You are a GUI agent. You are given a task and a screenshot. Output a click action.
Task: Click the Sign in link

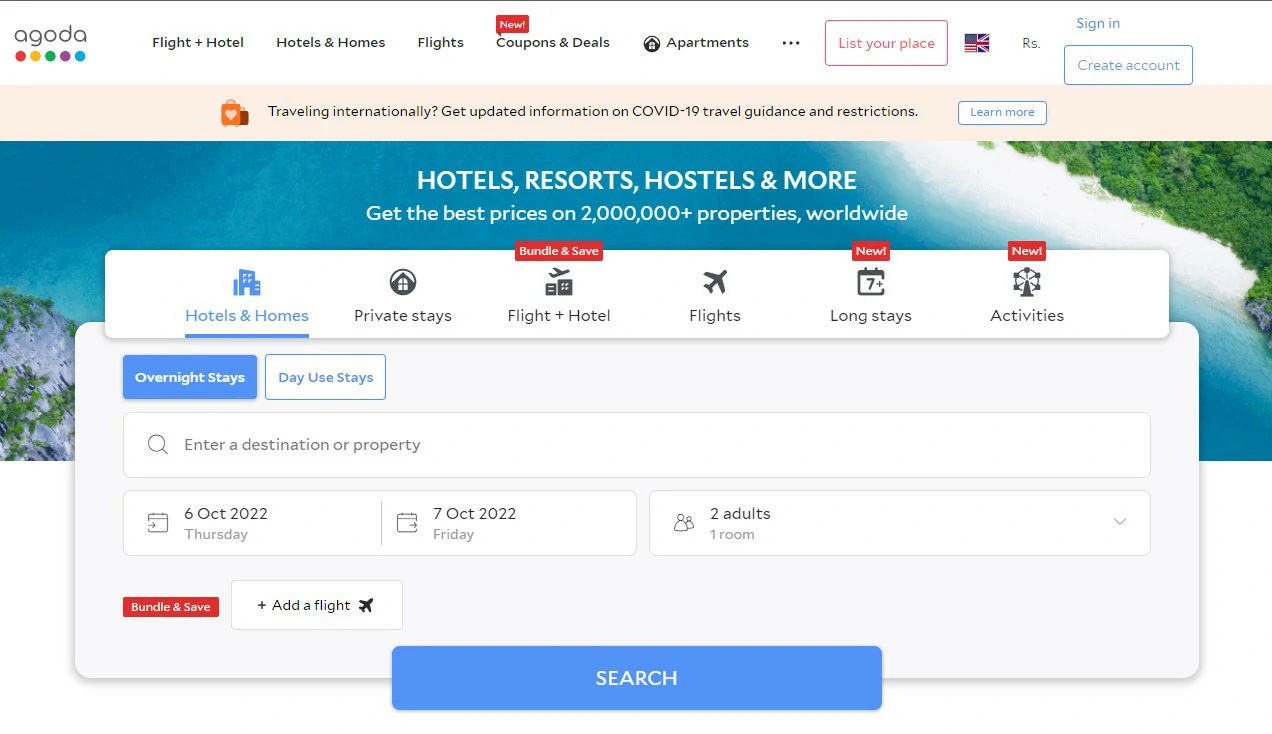tap(1098, 23)
